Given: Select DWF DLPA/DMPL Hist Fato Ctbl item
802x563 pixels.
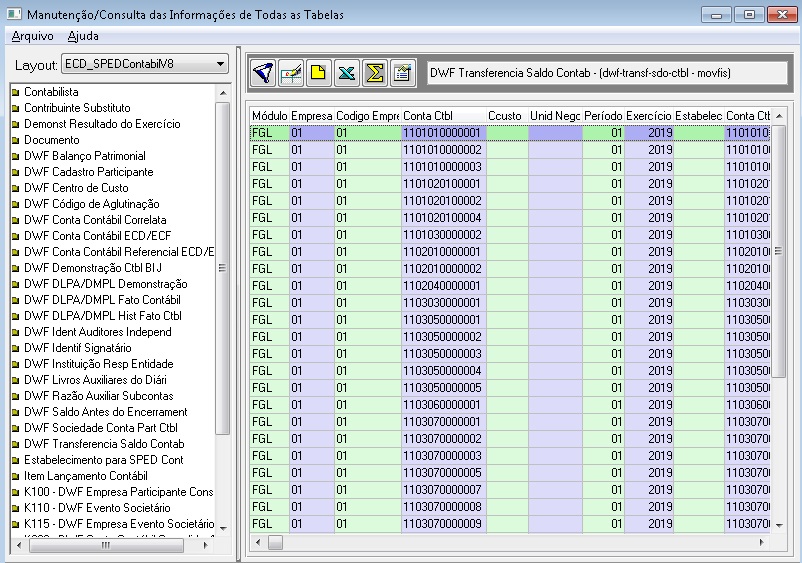Looking at the screenshot, I should click(x=103, y=316).
